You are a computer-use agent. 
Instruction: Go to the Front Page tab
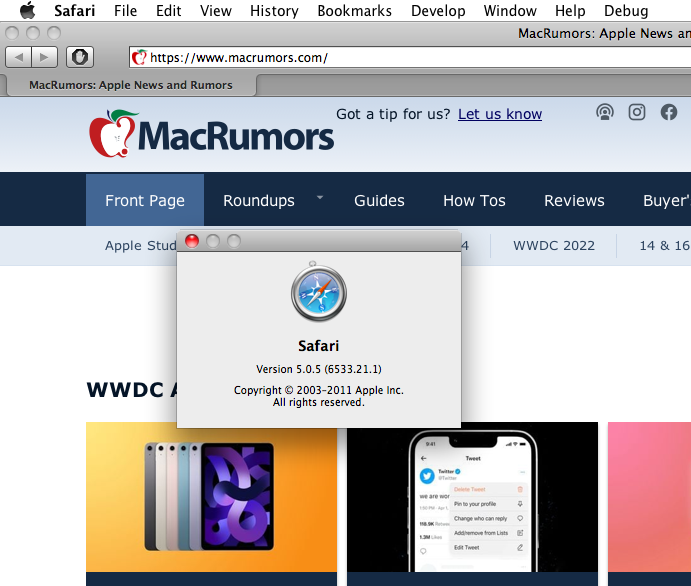click(145, 200)
